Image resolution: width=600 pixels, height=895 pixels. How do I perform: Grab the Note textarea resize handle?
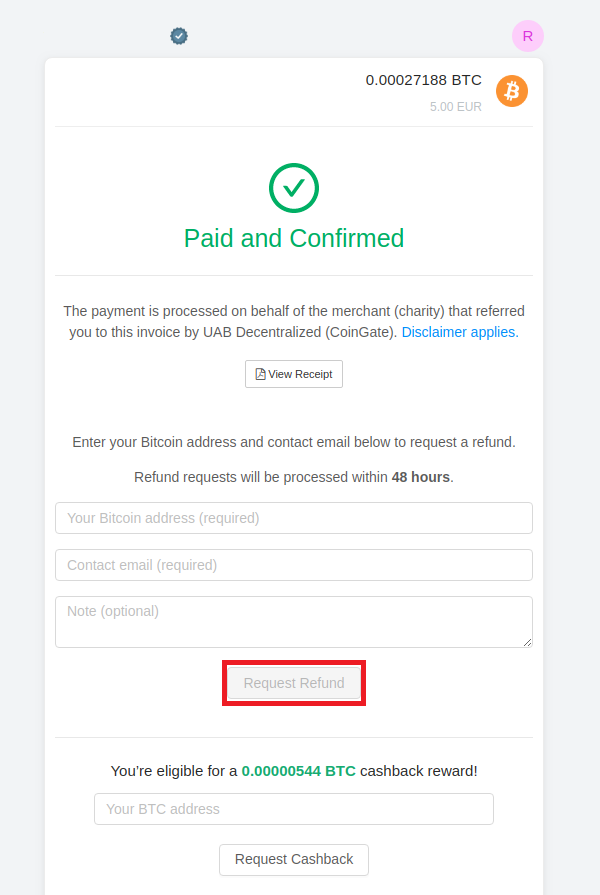tap(527, 643)
